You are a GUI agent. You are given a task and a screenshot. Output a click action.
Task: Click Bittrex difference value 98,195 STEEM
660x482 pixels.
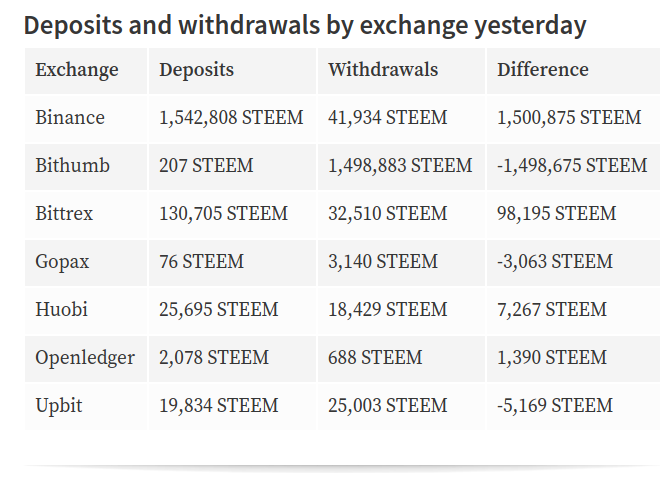pos(556,213)
